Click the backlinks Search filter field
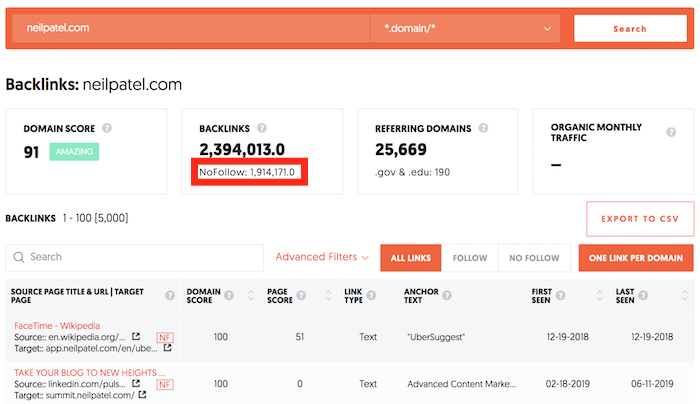The image size is (700, 404). (134, 258)
